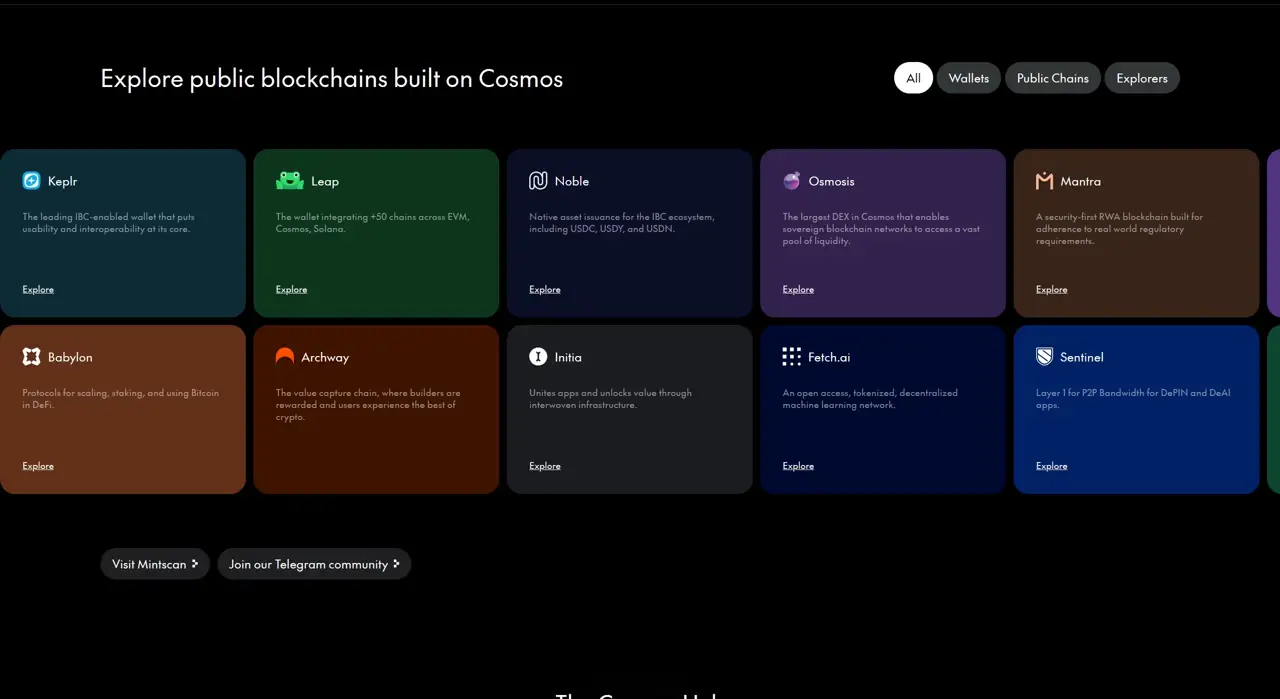Click the Babylon logo icon

coord(31,357)
